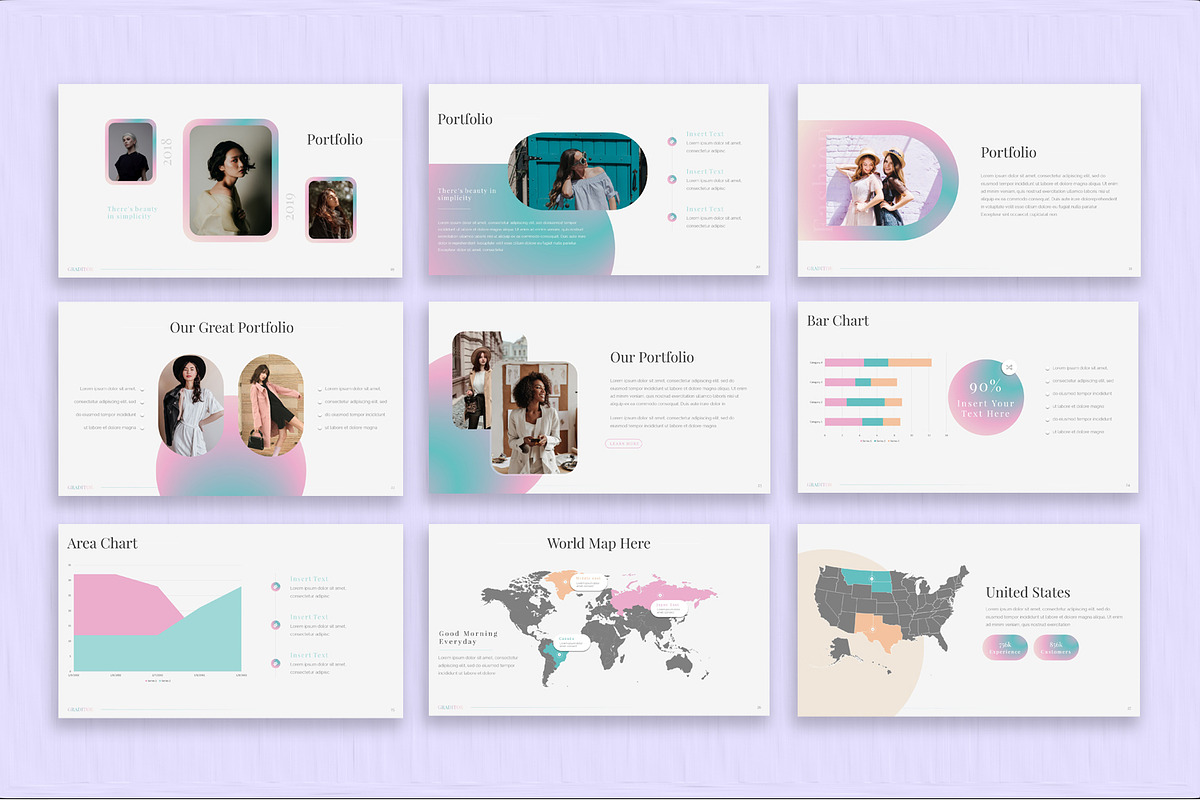Click the Greenland map pin marker
The height and width of the screenshot is (800, 1200).
point(563,582)
